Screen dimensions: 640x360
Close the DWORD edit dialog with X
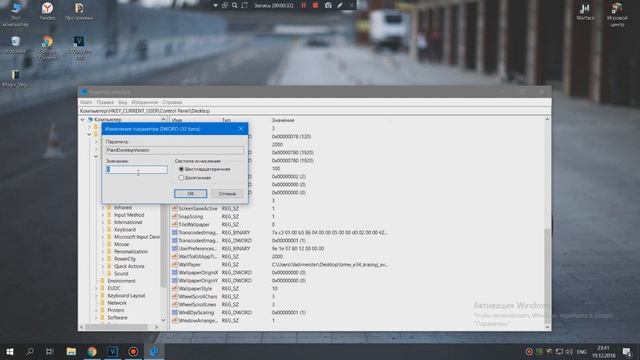point(241,129)
